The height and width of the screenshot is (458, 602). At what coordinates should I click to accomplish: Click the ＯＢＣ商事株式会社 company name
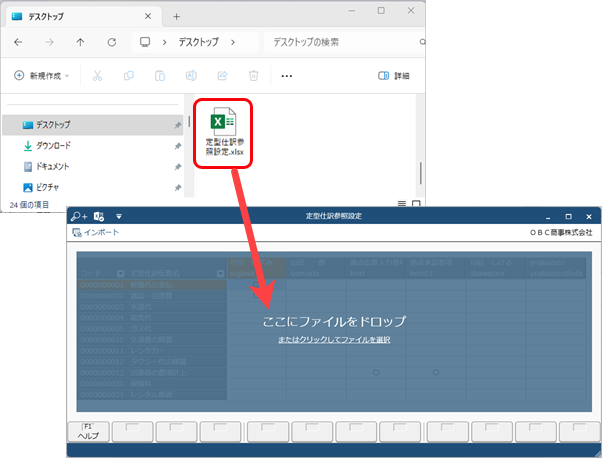(561, 233)
